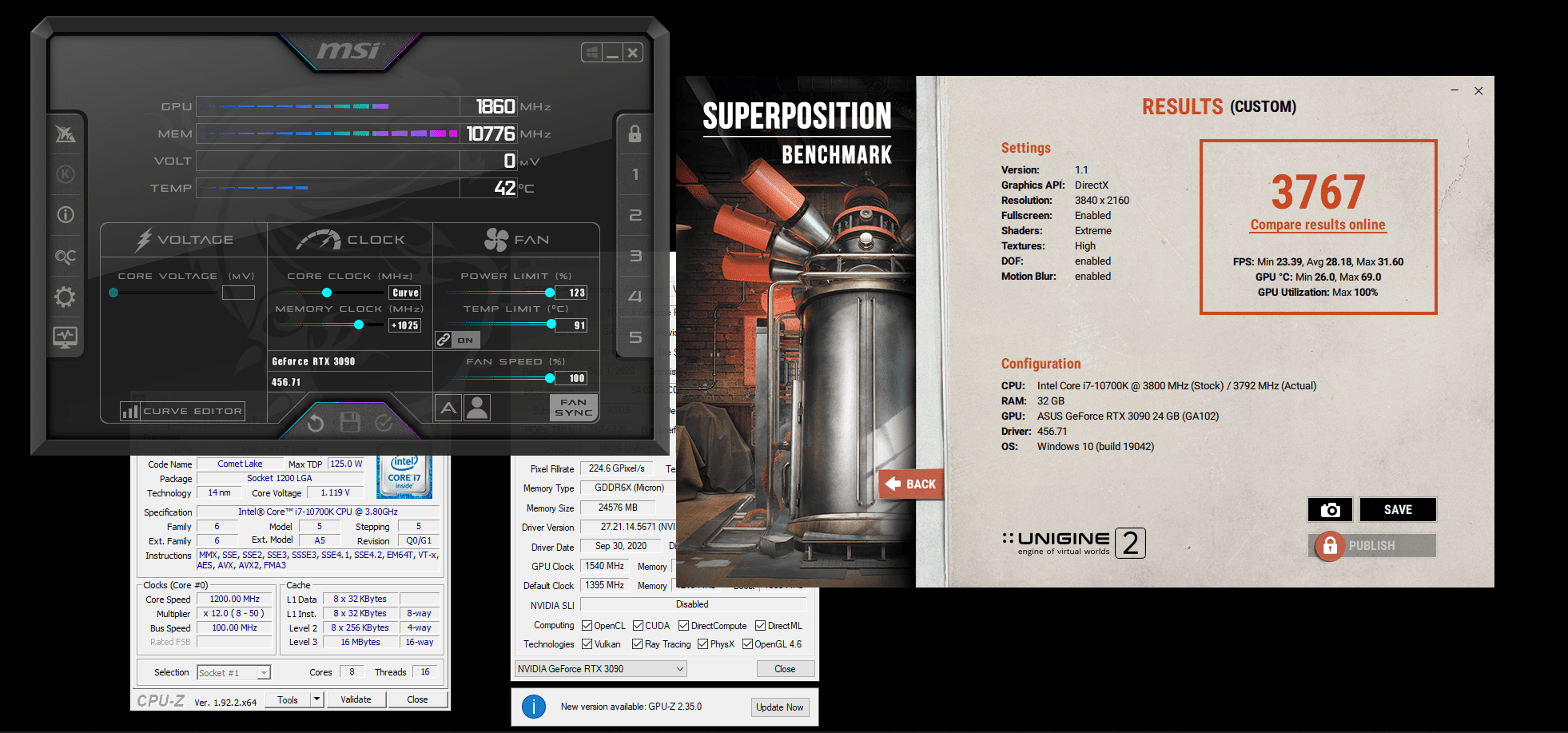Click the GDDR6X (Micron) memory type in GPU-Z

(x=630, y=488)
